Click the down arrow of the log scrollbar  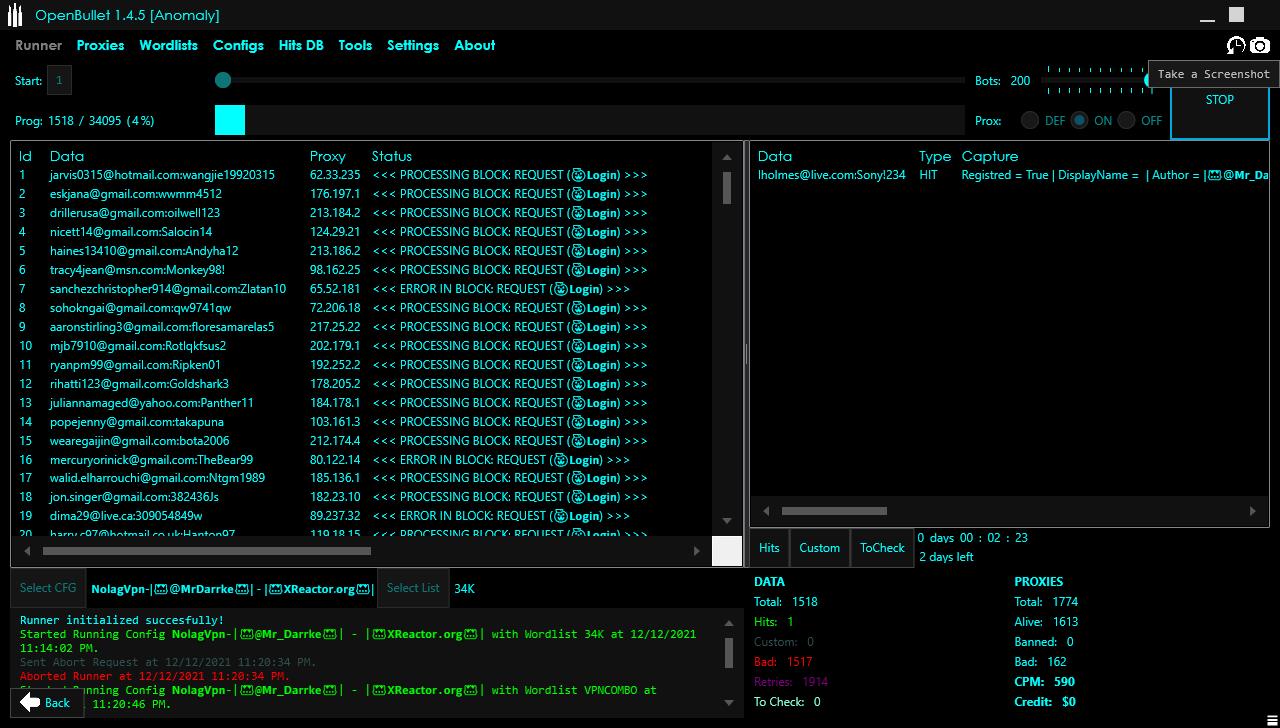(x=728, y=702)
